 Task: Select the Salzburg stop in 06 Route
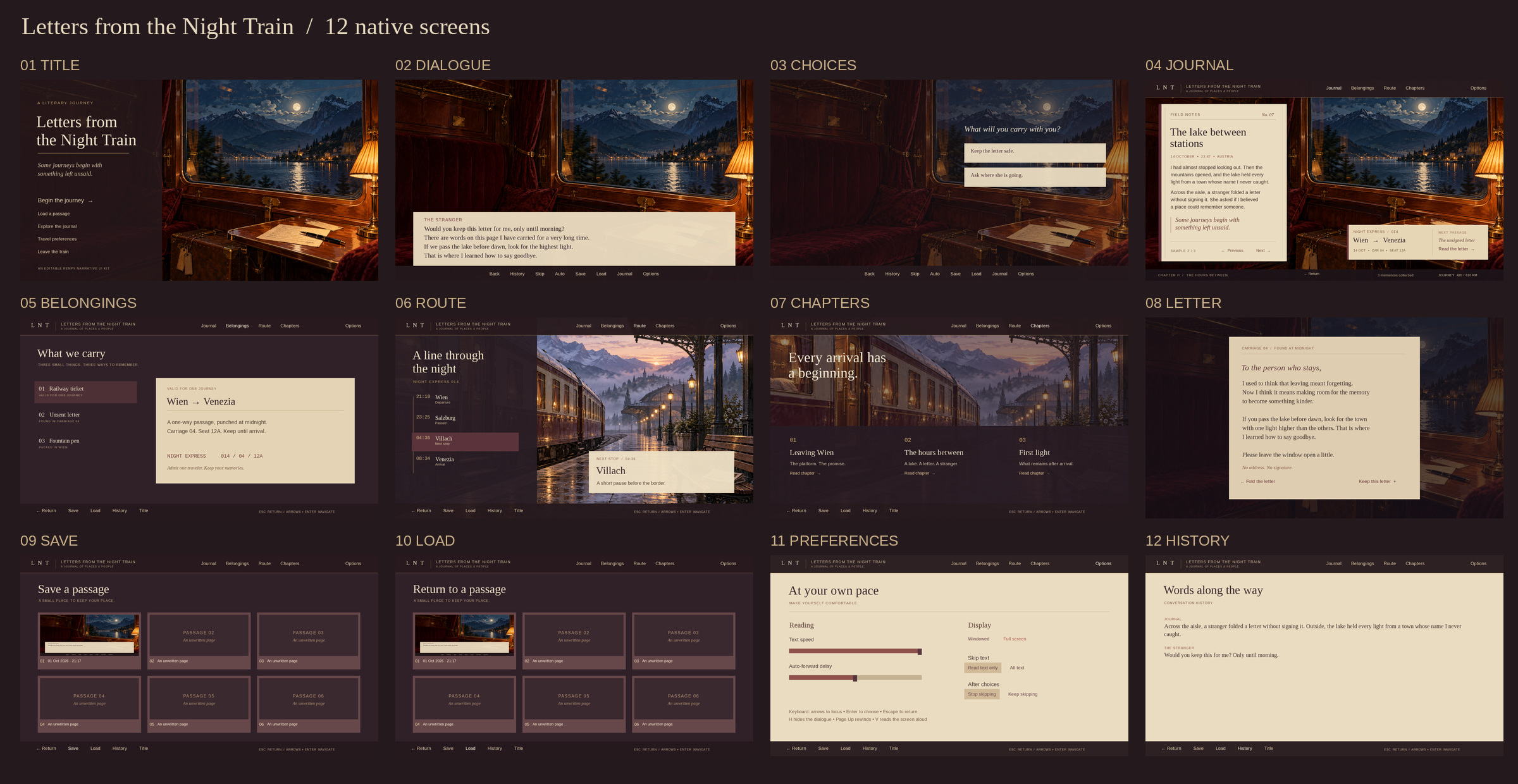[466, 420]
